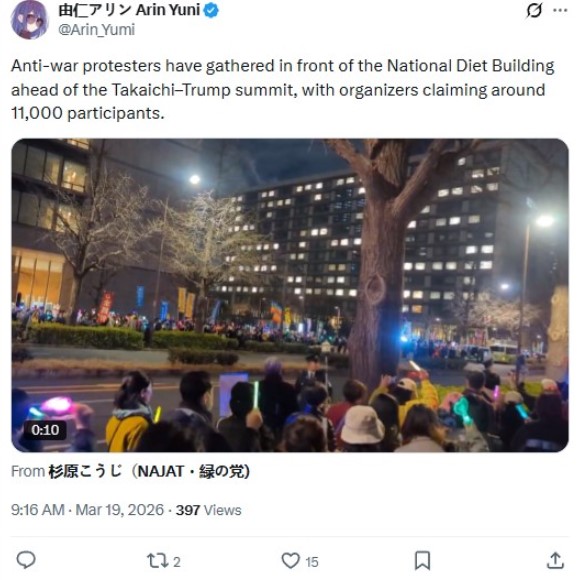Viewport: 583px width, 580px height.
Task: Open the share upload icon
Action: [x=555, y=560]
